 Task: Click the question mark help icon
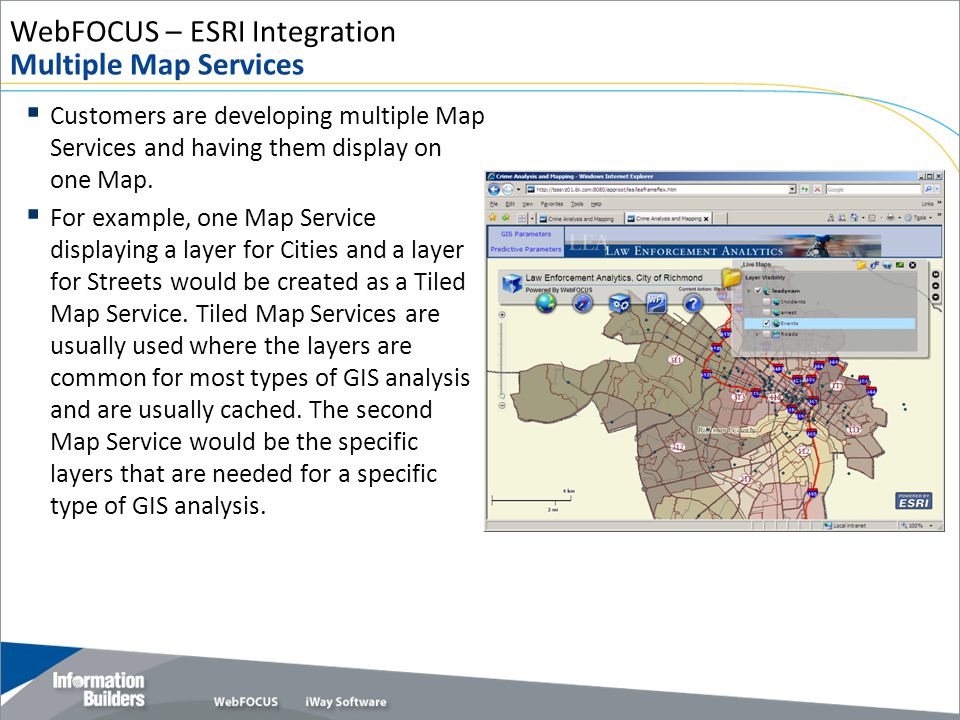click(x=692, y=303)
